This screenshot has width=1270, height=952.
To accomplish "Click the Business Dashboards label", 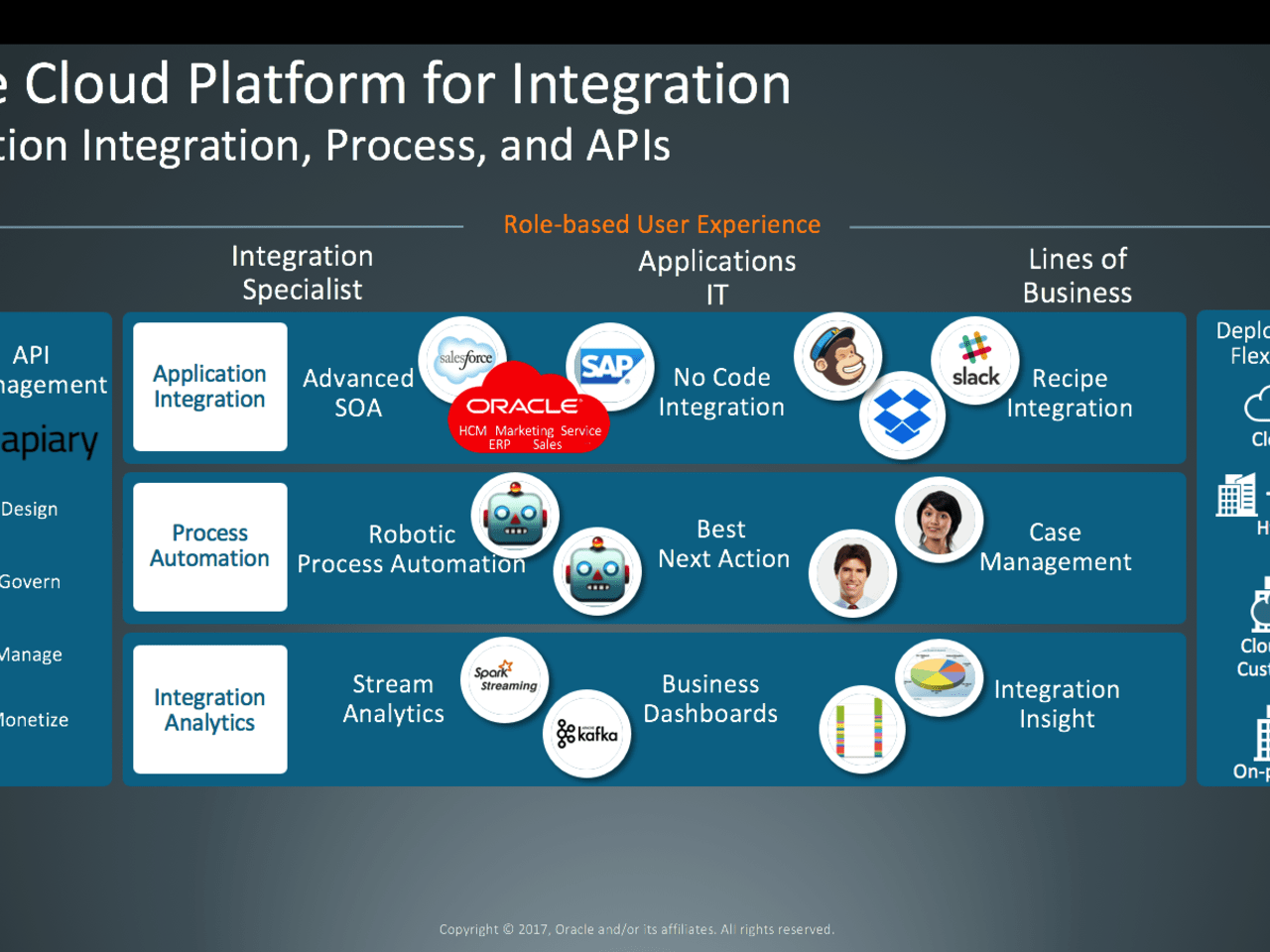I will pyautogui.click(x=710, y=699).
